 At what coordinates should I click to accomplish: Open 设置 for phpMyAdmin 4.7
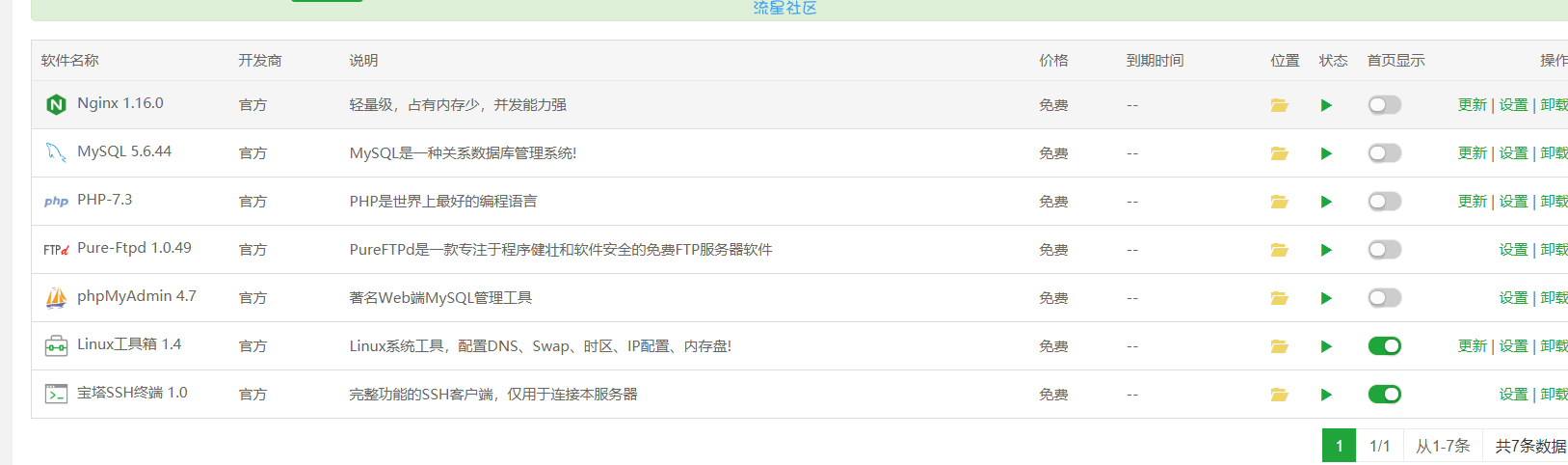click(1513, 298)
